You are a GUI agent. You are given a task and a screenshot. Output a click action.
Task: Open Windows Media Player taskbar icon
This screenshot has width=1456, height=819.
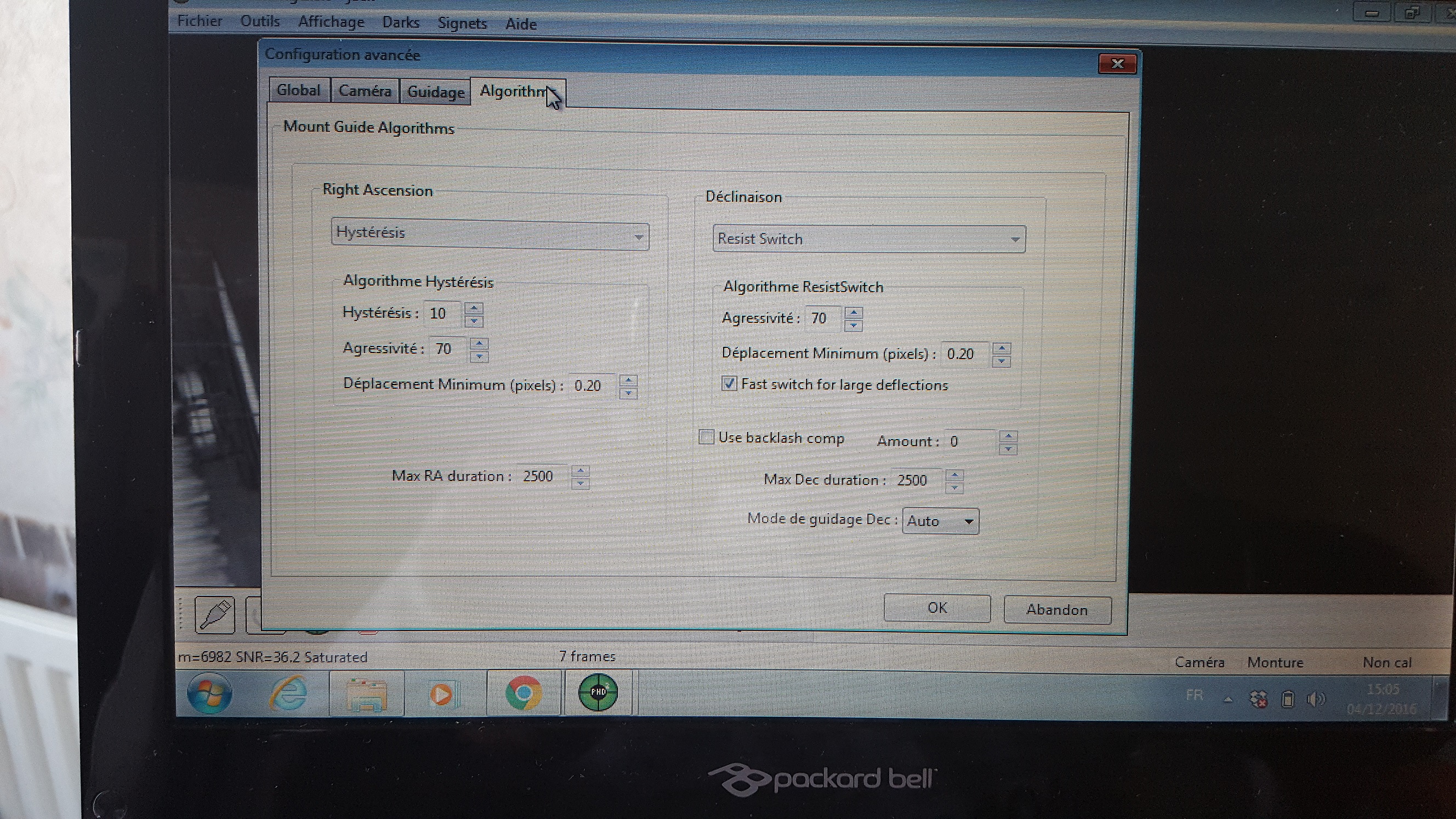tap(442, 693)
